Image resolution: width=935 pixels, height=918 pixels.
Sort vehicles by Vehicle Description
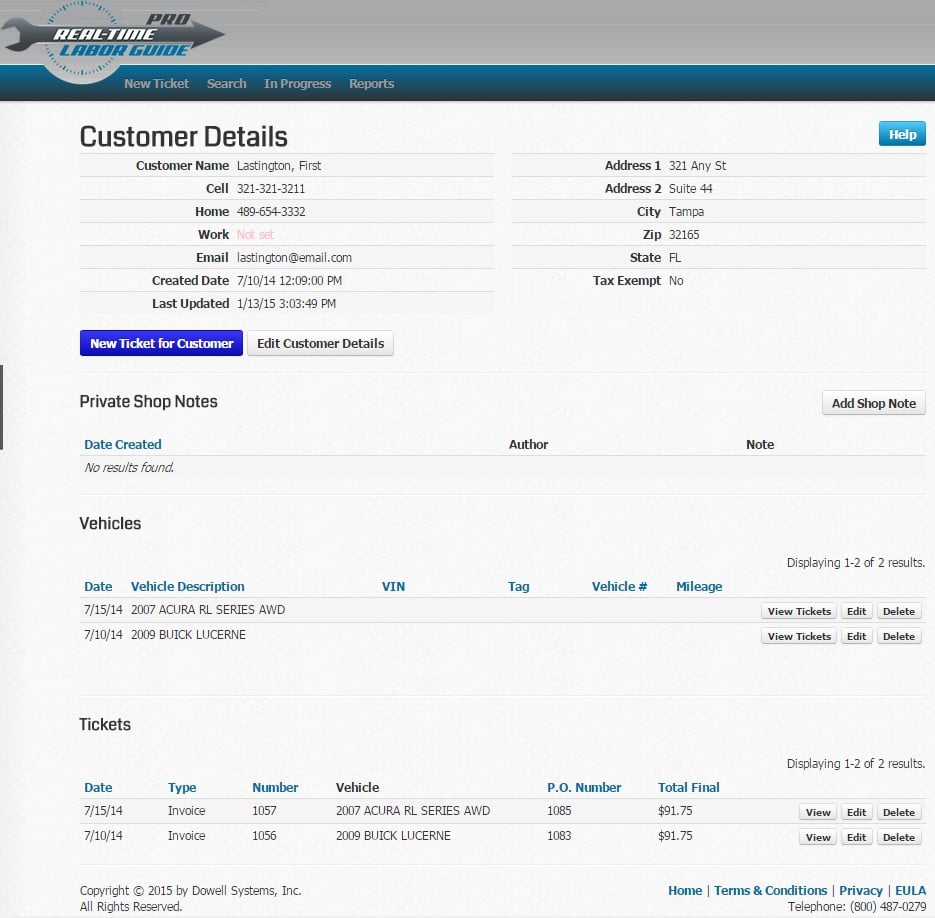point(187,586)
